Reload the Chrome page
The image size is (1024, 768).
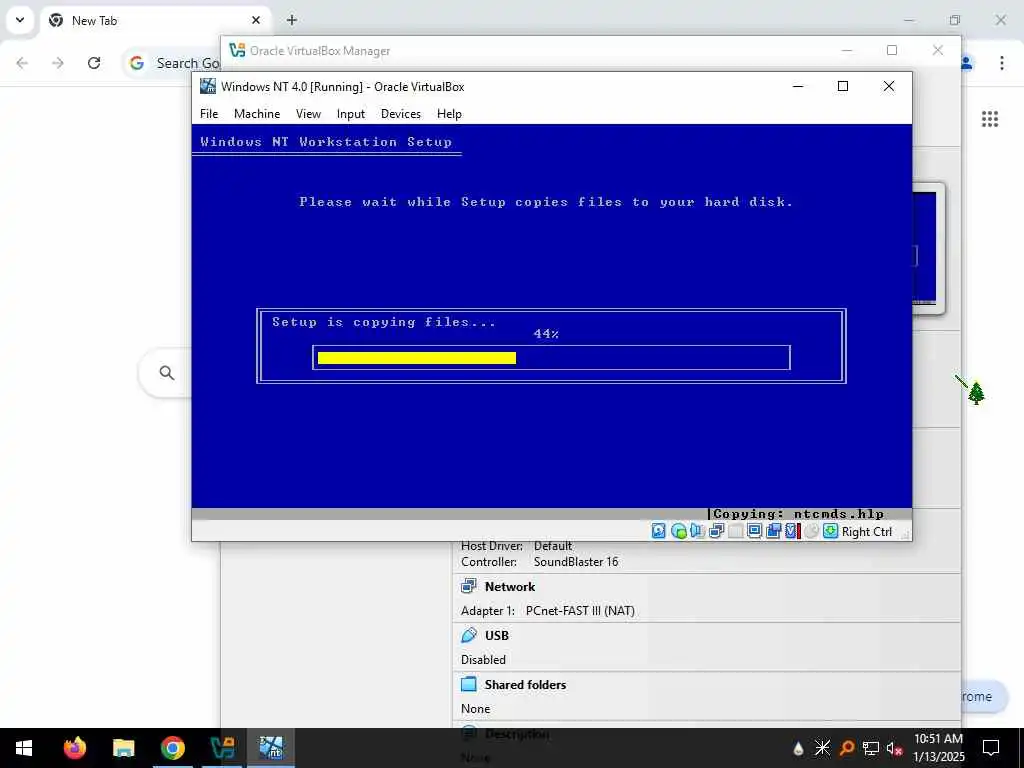[x=94, y=63]
